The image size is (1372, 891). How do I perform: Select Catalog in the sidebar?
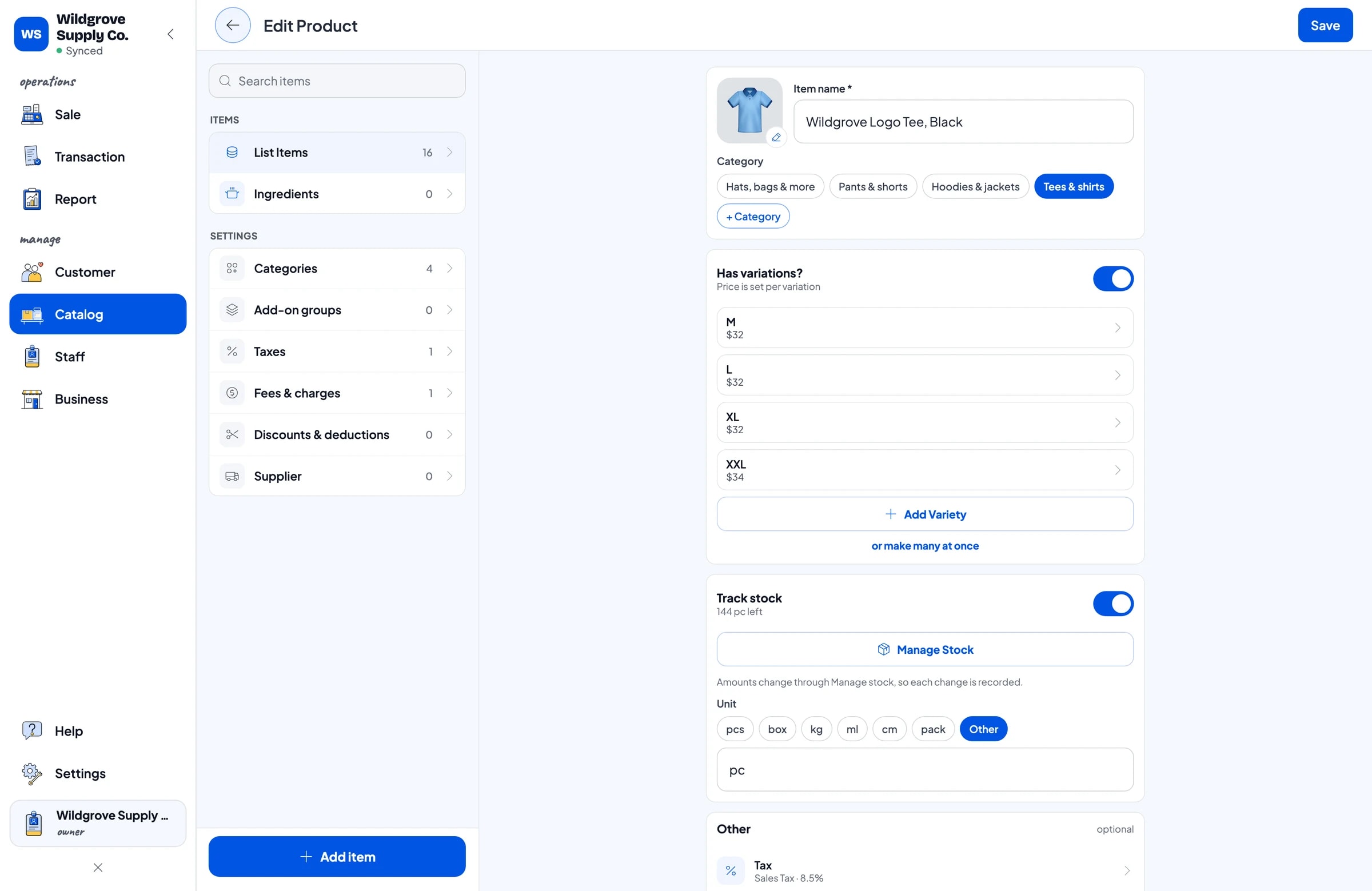coord(98,314)
